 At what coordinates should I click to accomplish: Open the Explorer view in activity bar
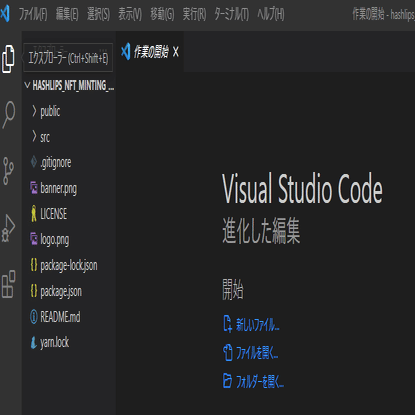coord(8,59)
